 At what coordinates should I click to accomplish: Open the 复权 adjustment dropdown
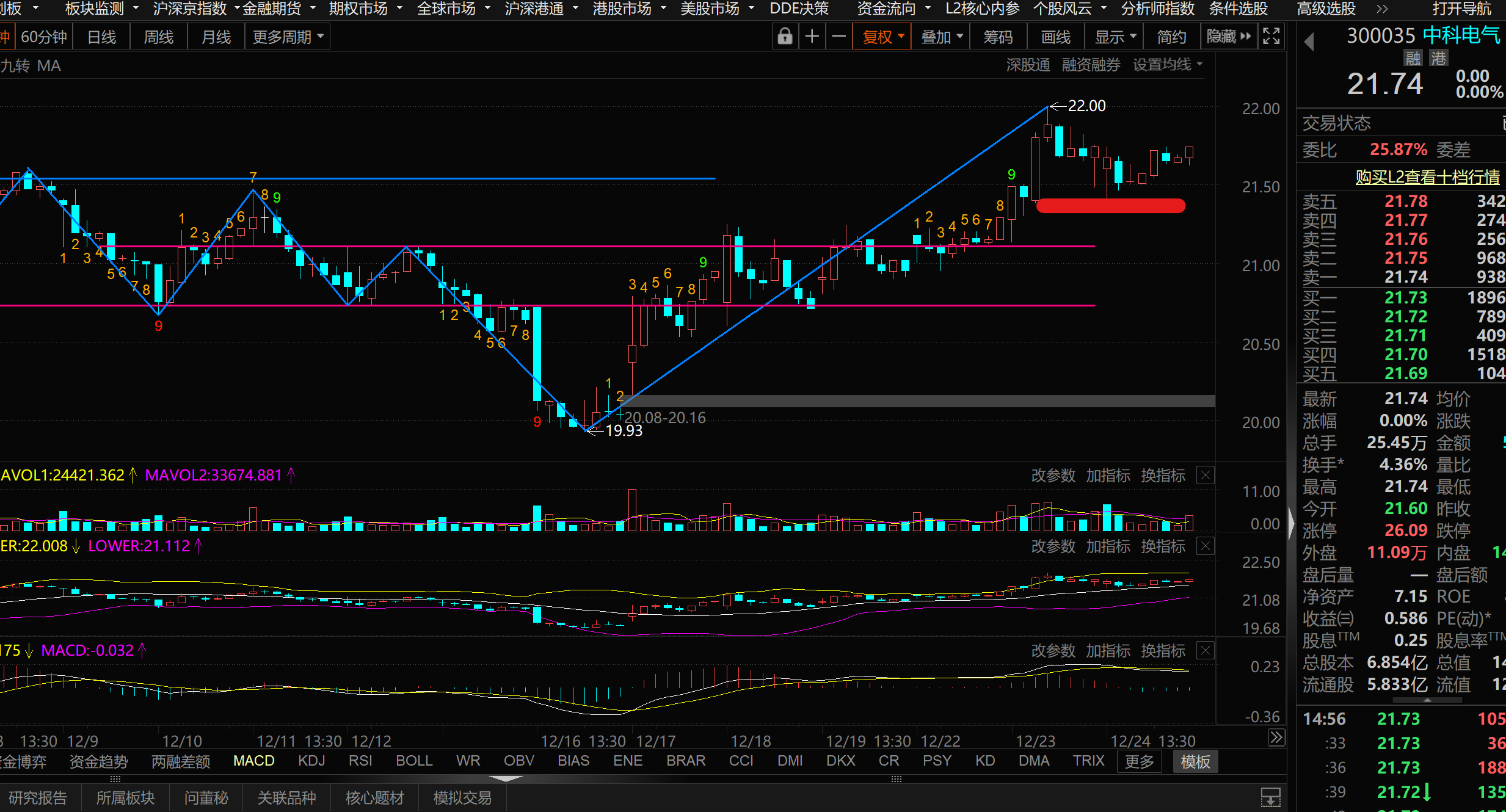(882, 37)
